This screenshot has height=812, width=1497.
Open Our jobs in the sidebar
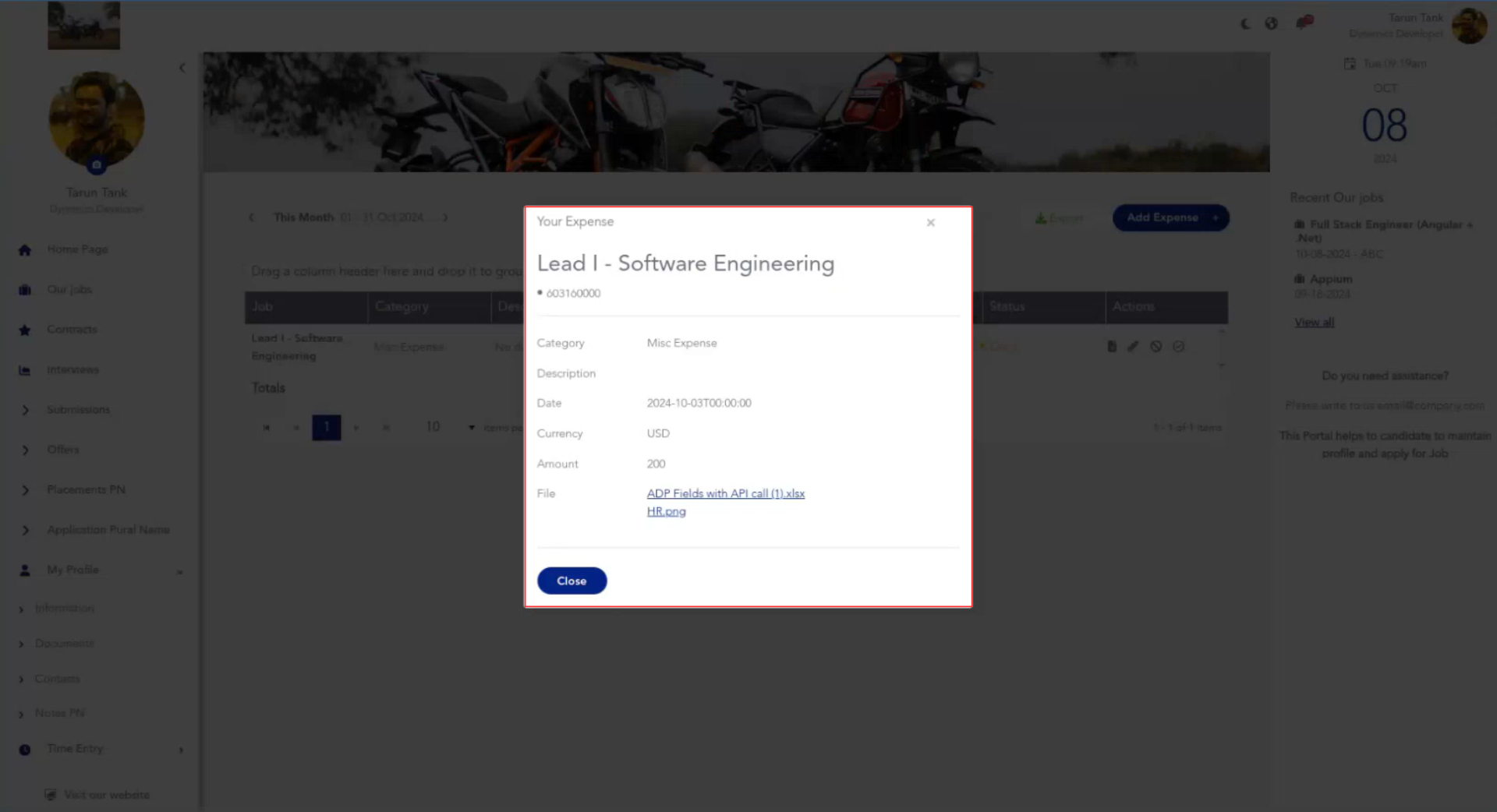69,289
